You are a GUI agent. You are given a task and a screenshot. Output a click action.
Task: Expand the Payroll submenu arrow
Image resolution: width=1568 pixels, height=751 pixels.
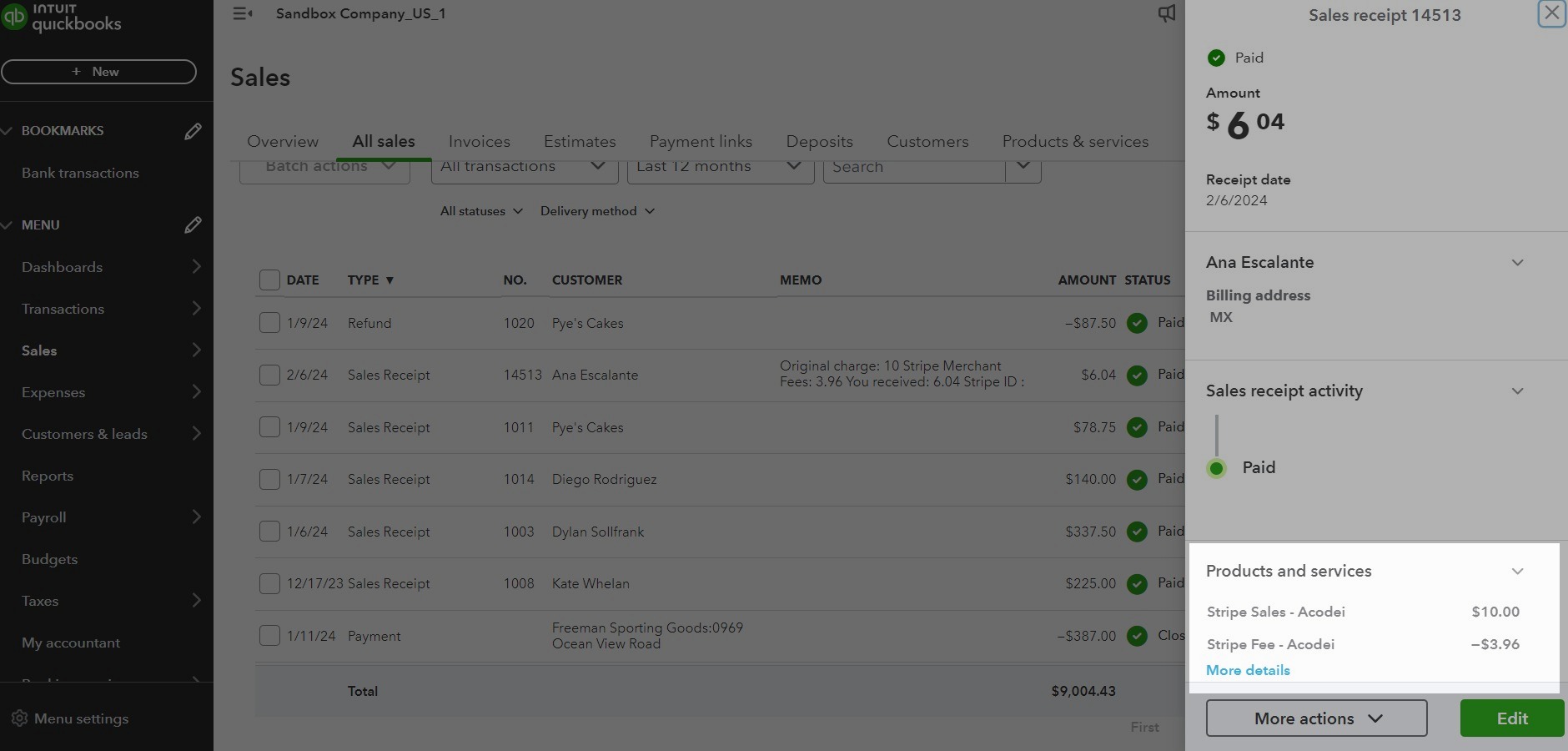coord(196,517)
